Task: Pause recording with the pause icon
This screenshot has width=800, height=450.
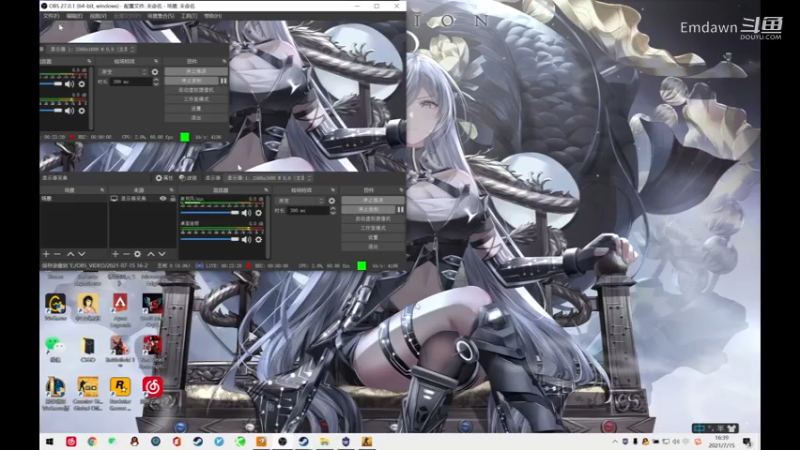Action: [401, 210]
